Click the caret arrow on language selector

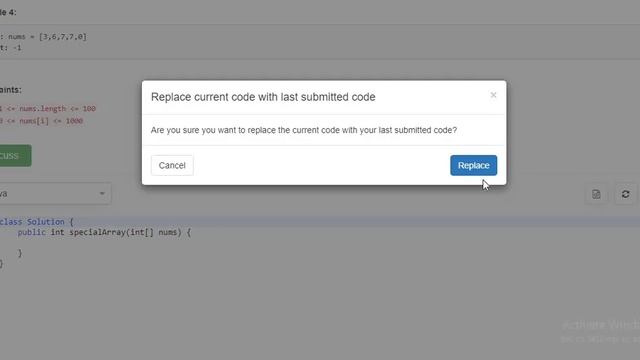point(102,193)
